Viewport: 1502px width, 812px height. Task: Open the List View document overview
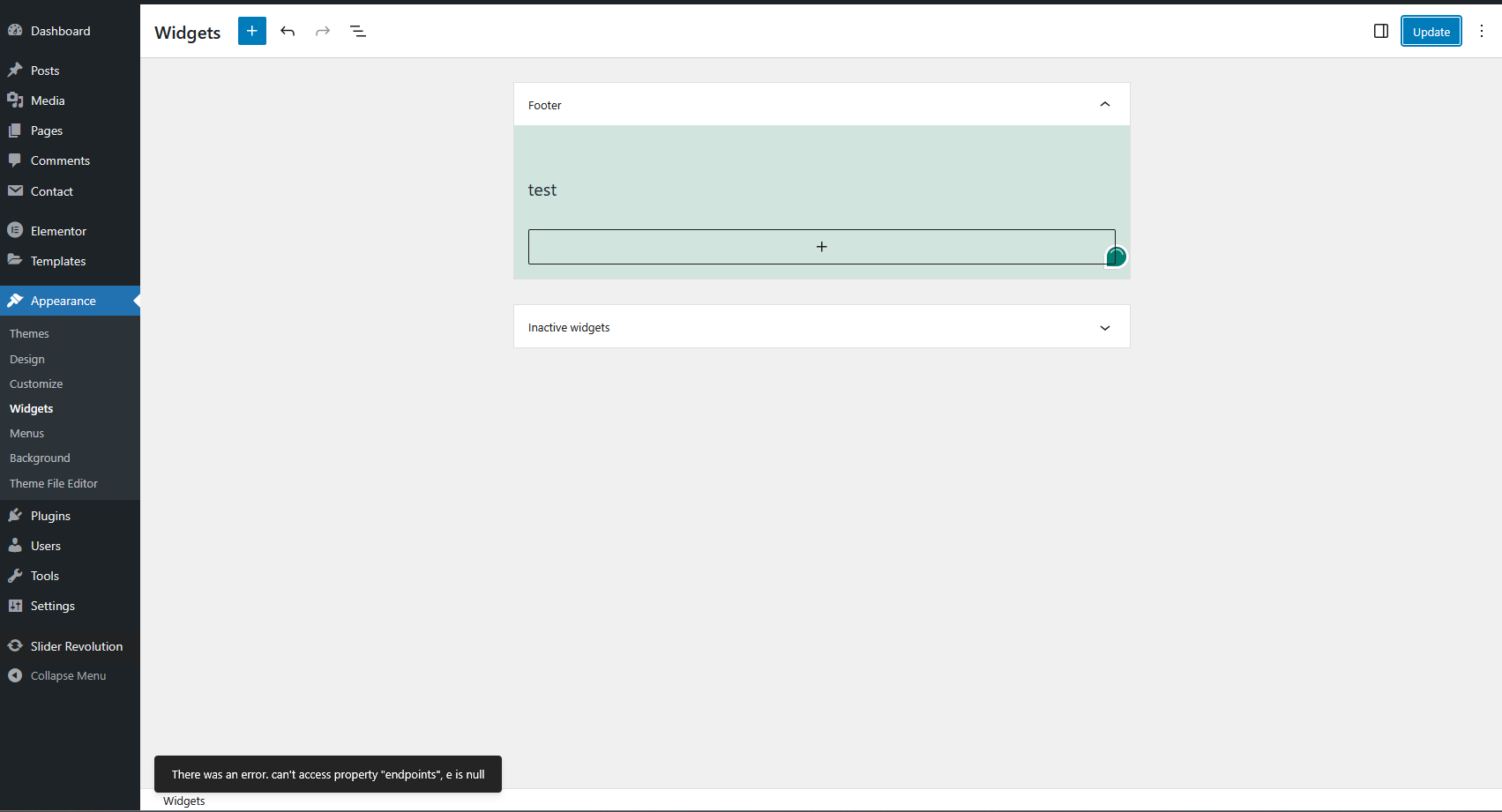358,31
